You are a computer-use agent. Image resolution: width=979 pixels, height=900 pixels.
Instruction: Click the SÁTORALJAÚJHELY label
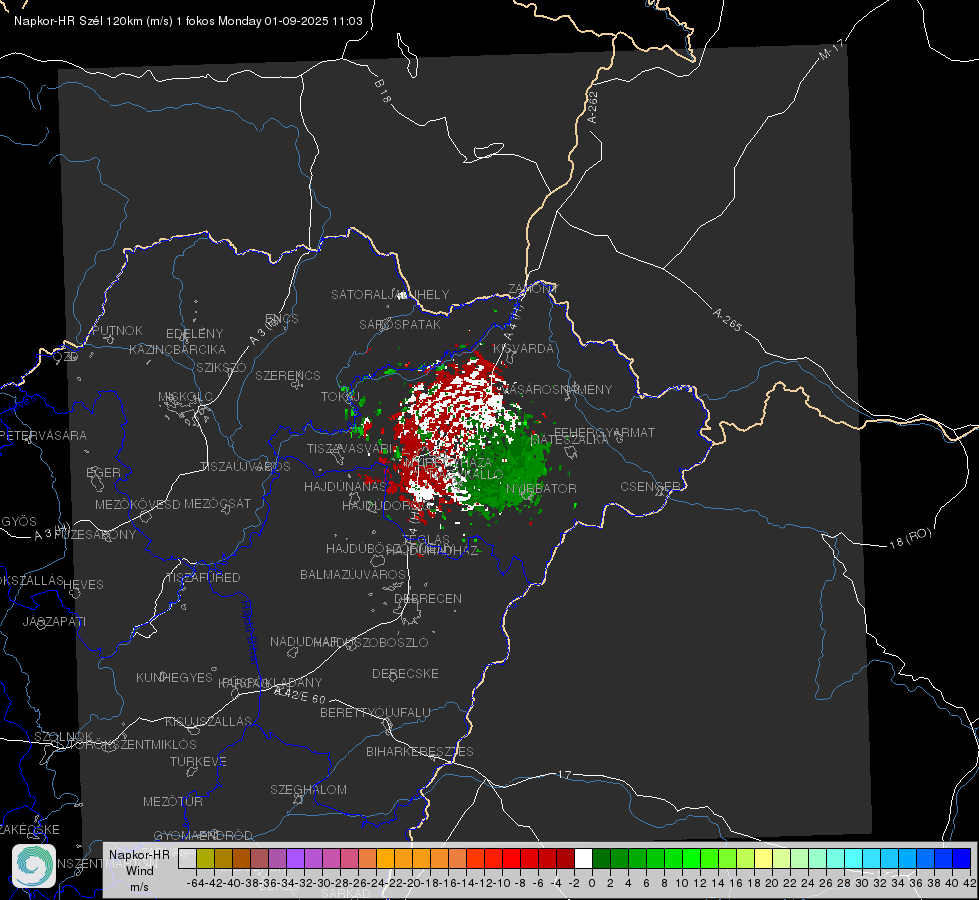point(390,294)
